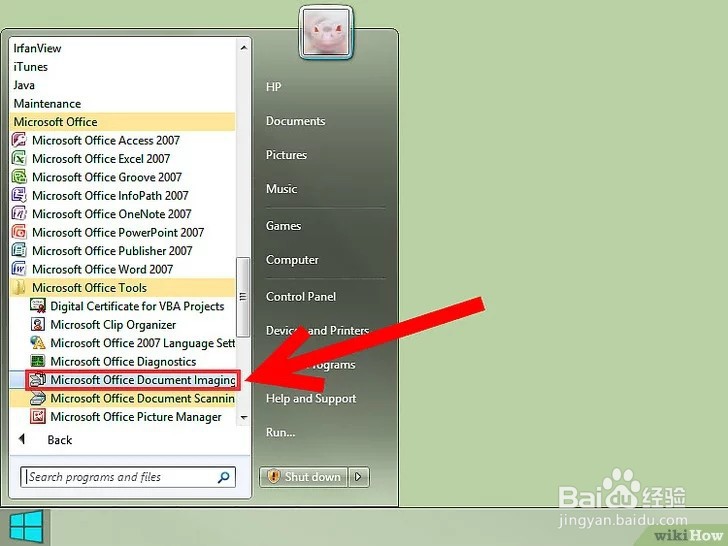Click Back to return to the previous menu
This screenshot has width=728, height=546.
click(x=59, y=440)
